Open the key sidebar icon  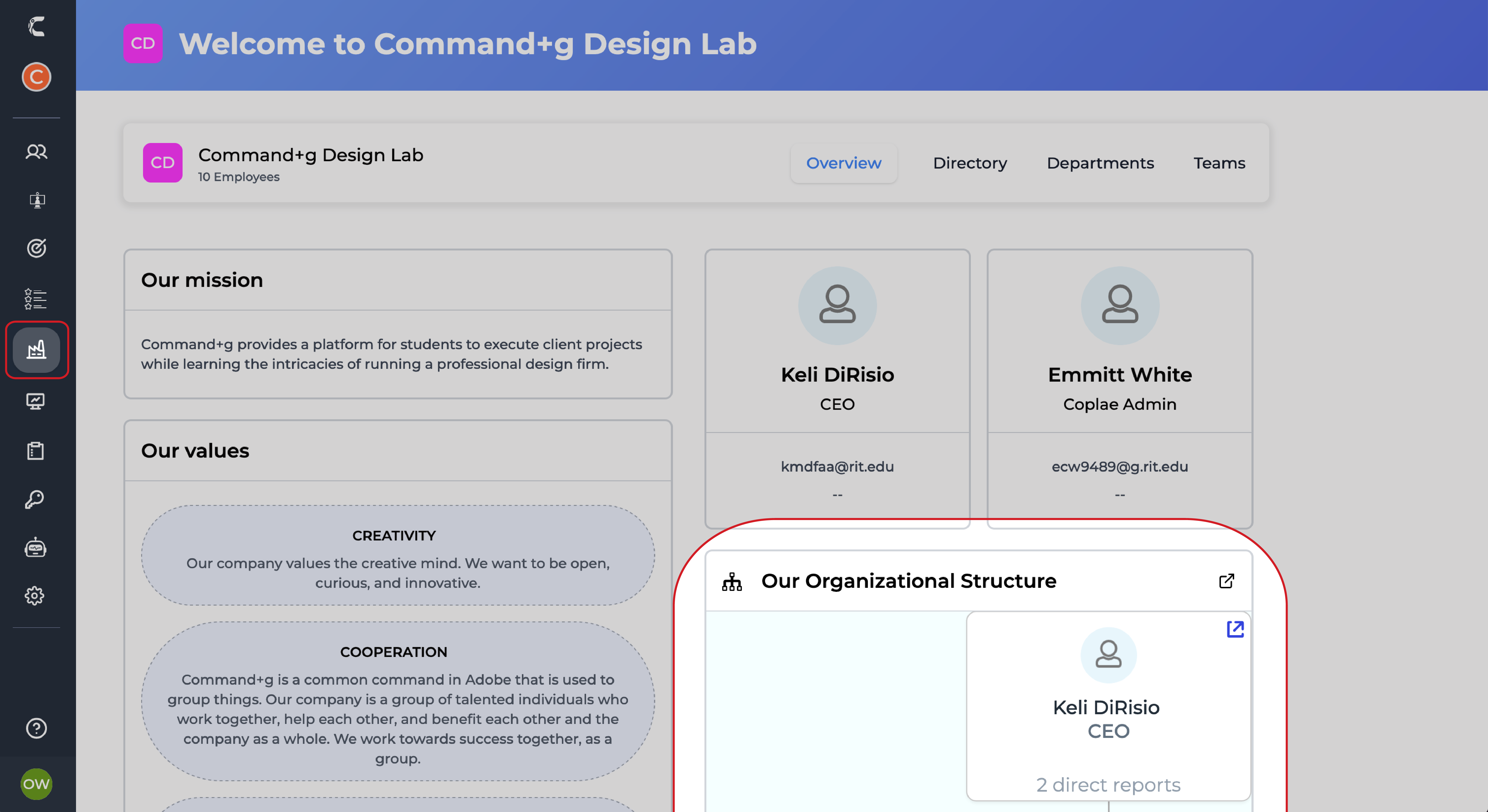pos(35,500)
